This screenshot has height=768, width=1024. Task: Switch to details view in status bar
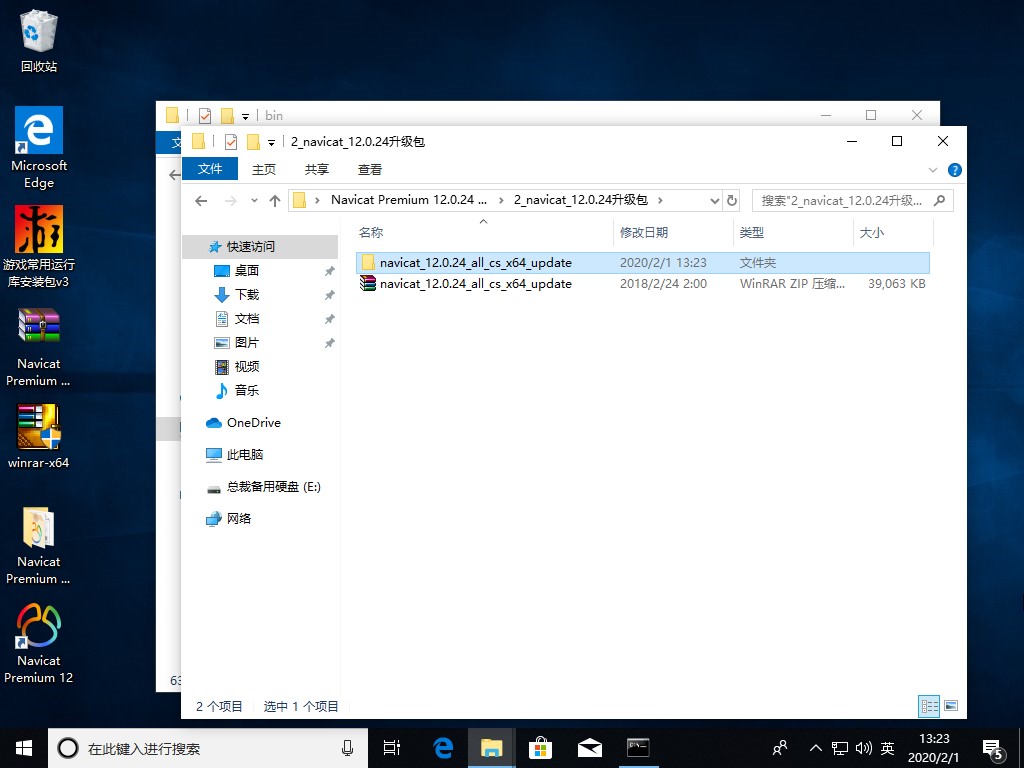[929, 706]
